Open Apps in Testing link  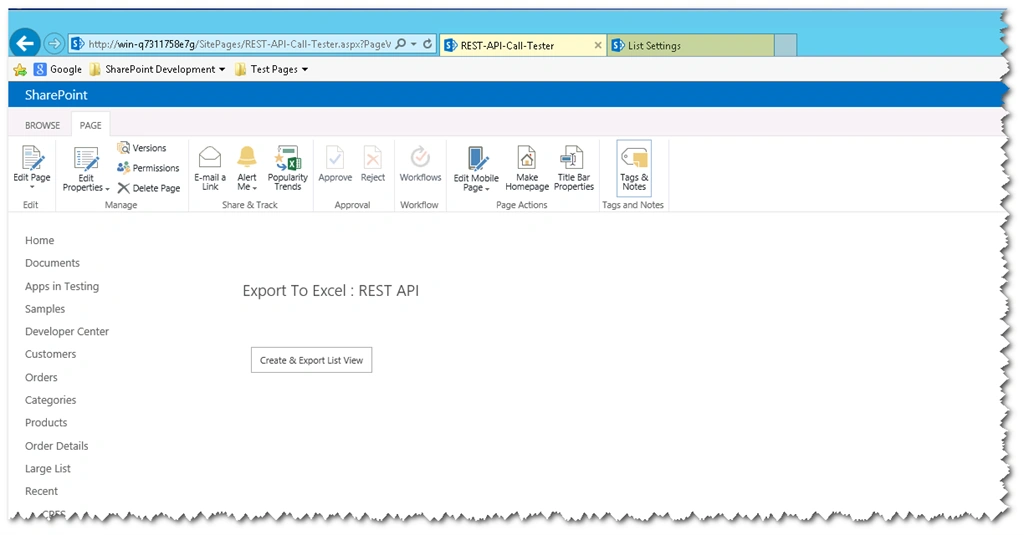pos(62,286)
